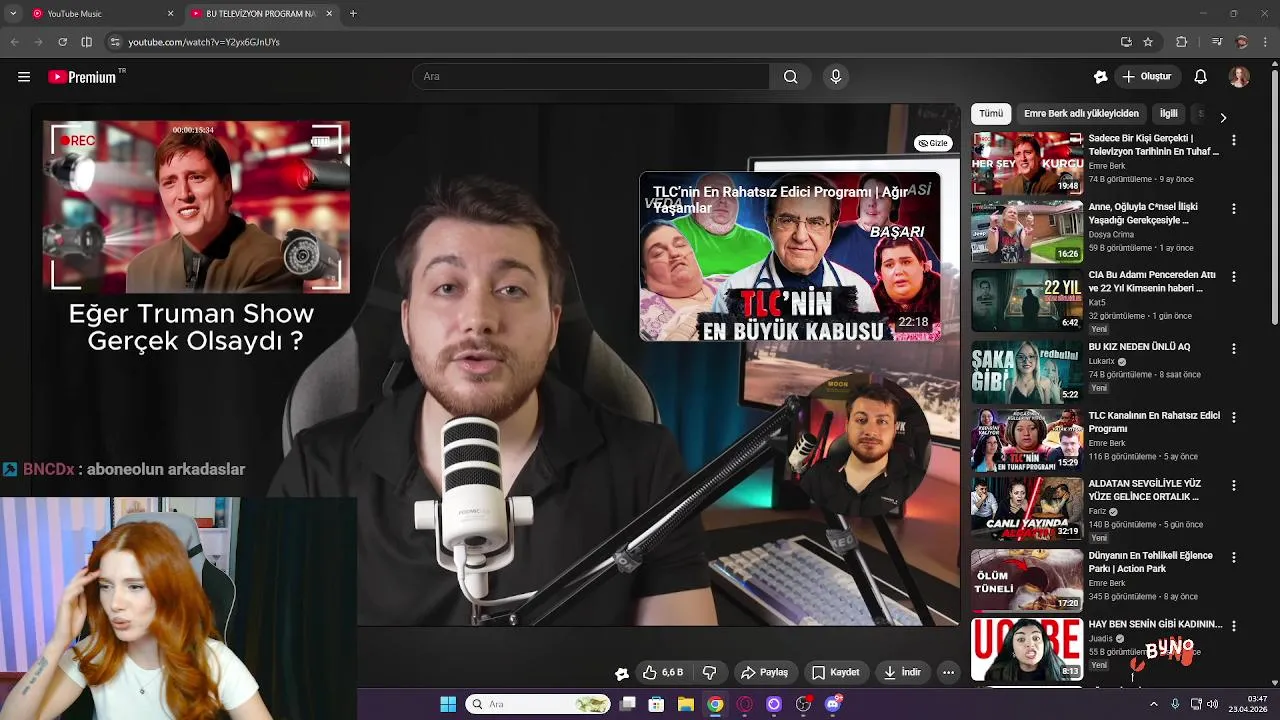Start voice search with microphone icon

tap(836, 76)
